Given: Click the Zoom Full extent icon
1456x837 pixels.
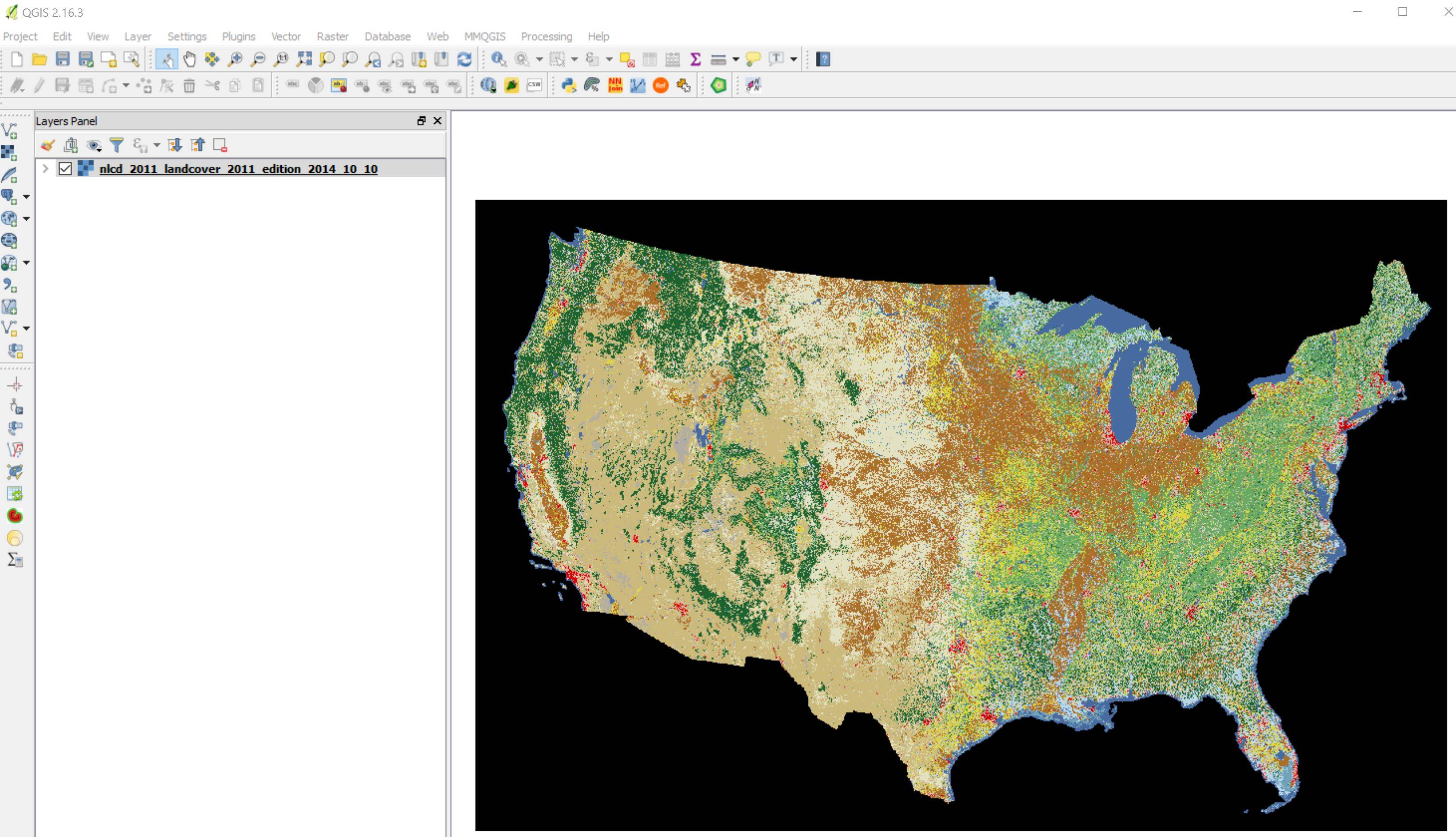Looking at the screenshot, I should (x=304, y=59).
